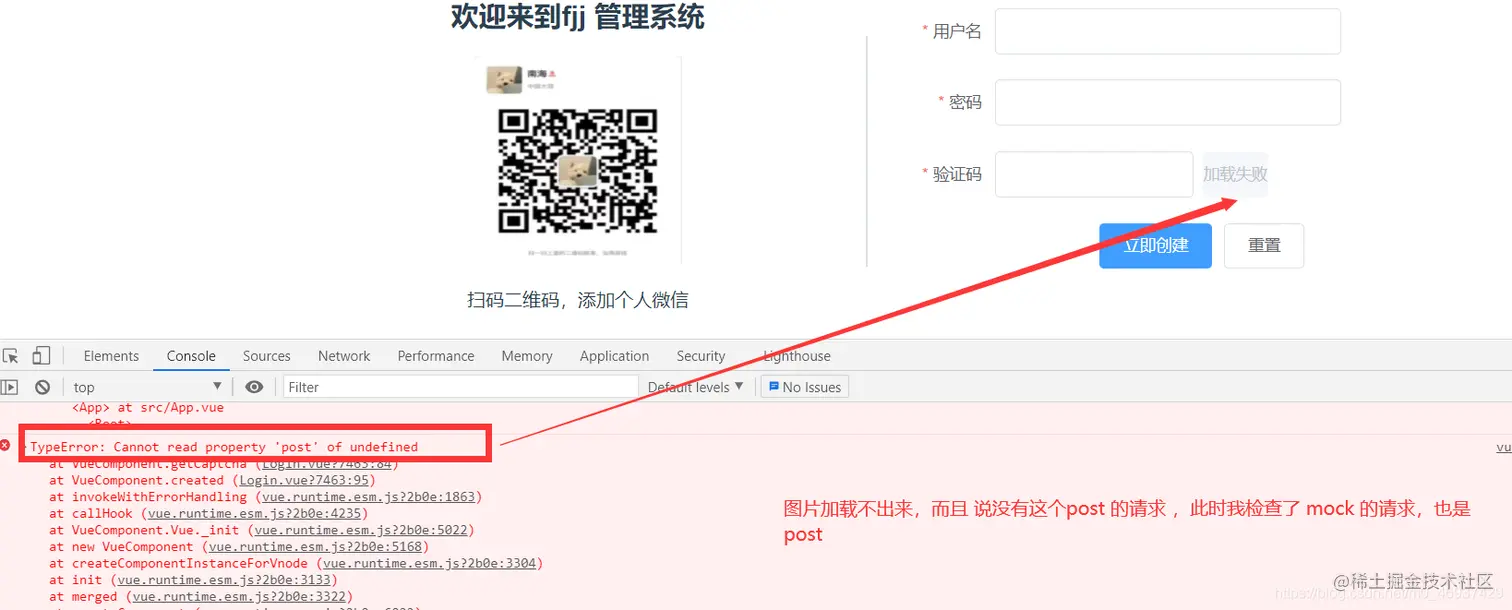Open link Login.vue?7463:95
Viewport: 1512px width, 610px height.
tap(304, 480)
